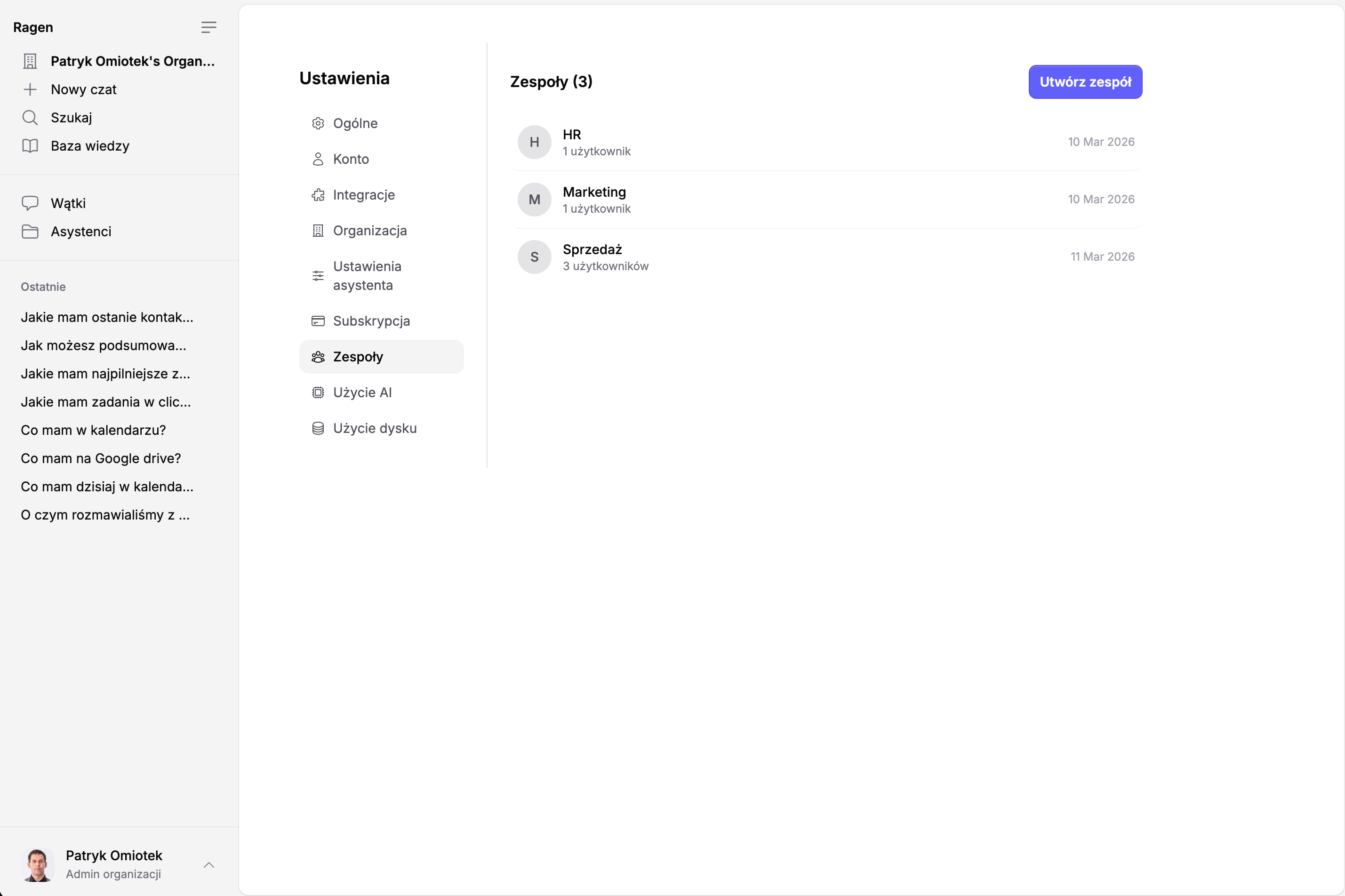
Task: Click the plus icon next to Nowy czat
Action: point(30,90)
